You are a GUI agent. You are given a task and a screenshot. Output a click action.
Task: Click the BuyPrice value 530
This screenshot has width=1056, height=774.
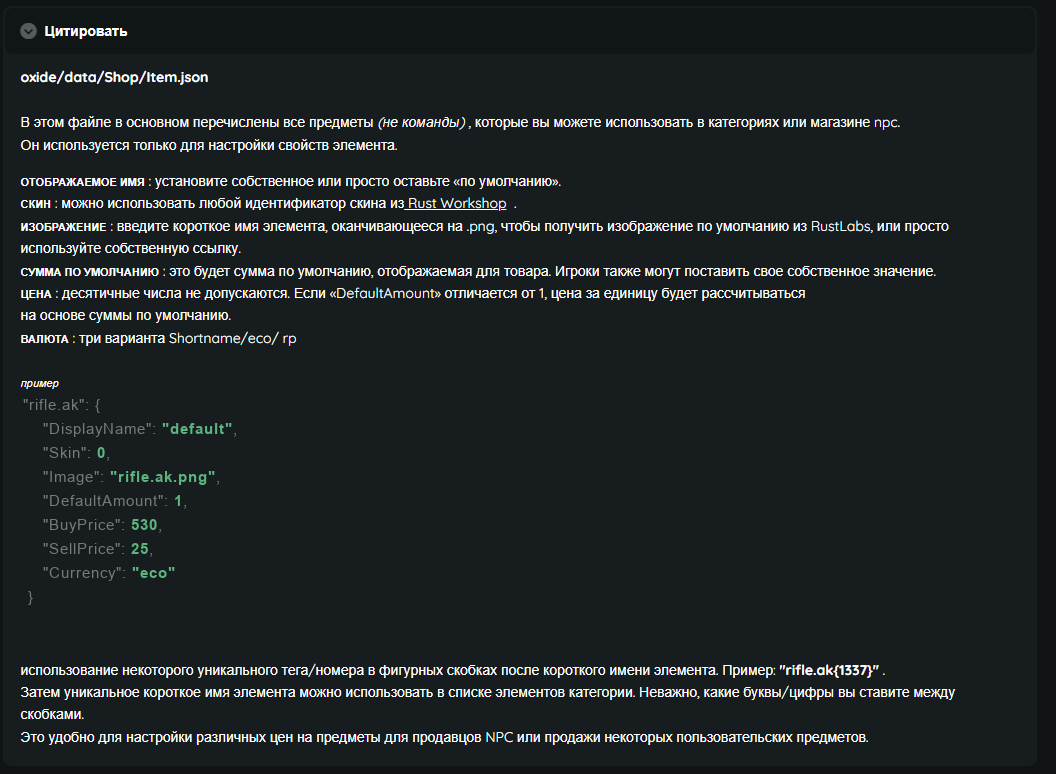(x=145, y=524)
